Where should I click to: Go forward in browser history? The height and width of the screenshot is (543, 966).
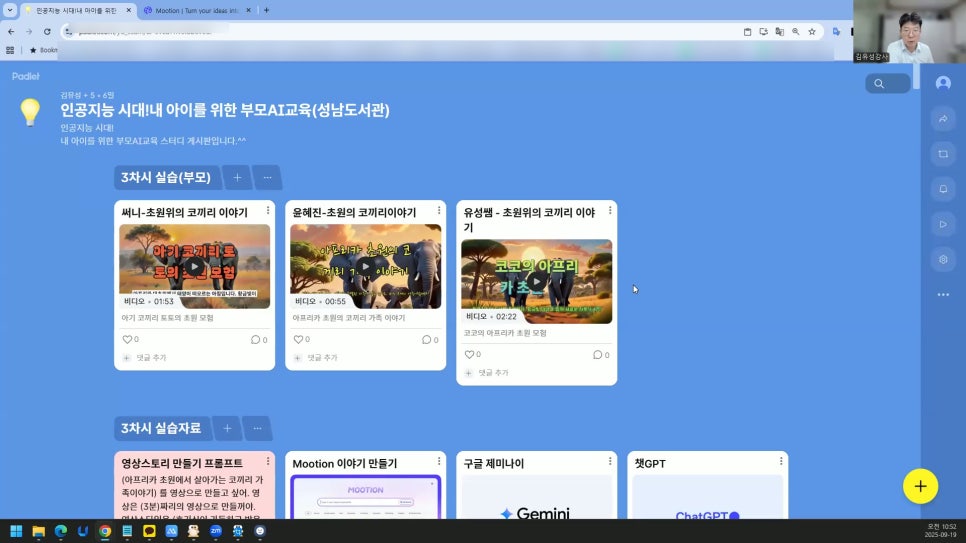[29, 31]
